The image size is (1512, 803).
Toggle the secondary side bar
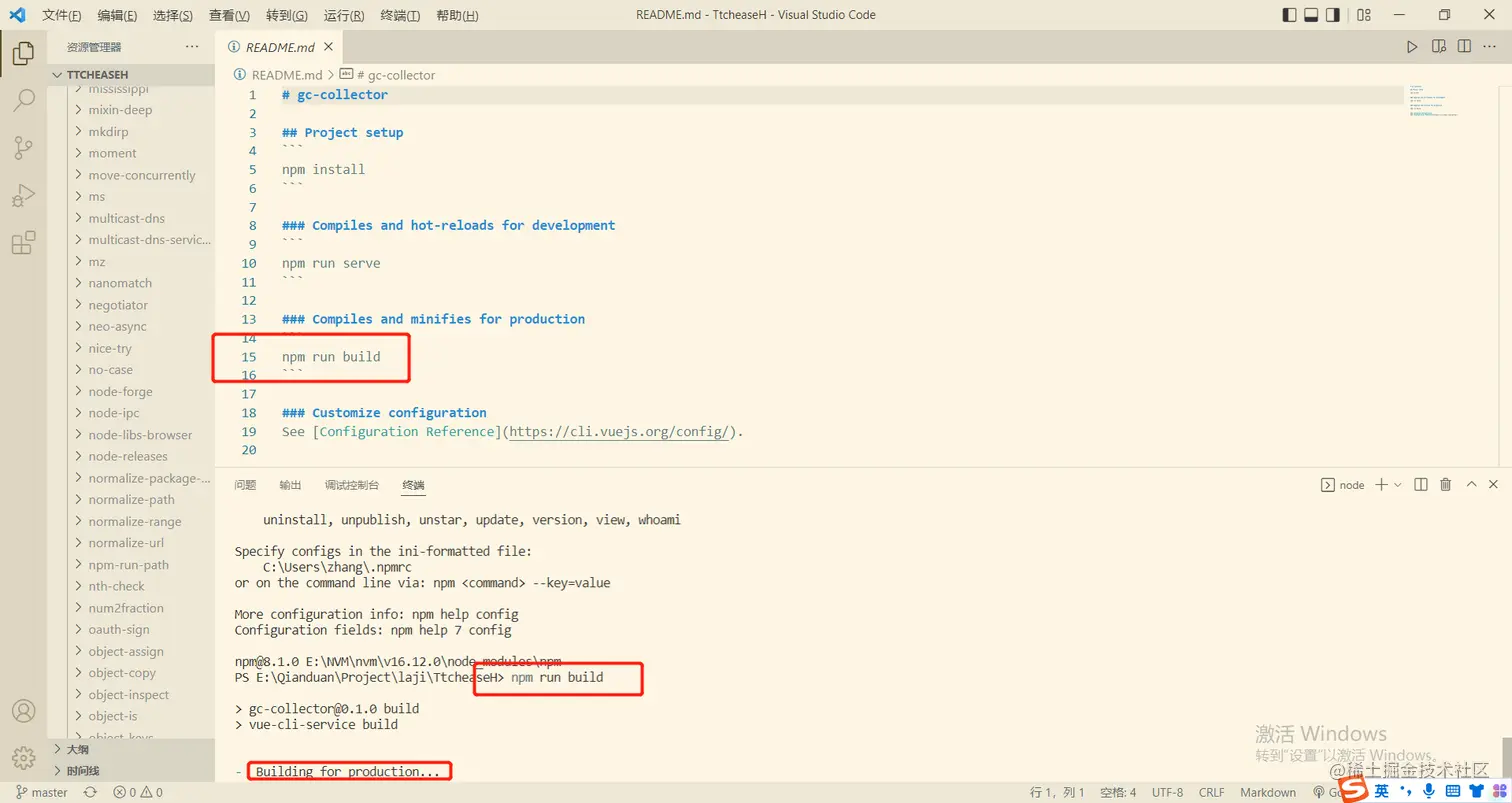click(1333, 15)
